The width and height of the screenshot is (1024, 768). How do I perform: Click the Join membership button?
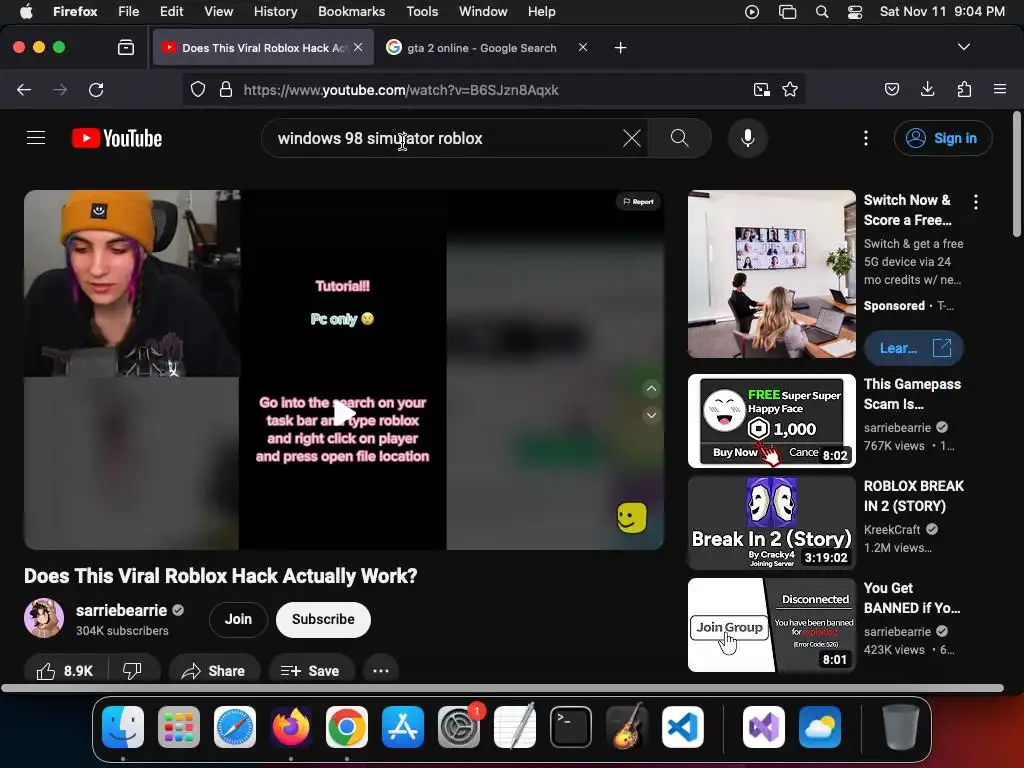click(x=238, y=620)
